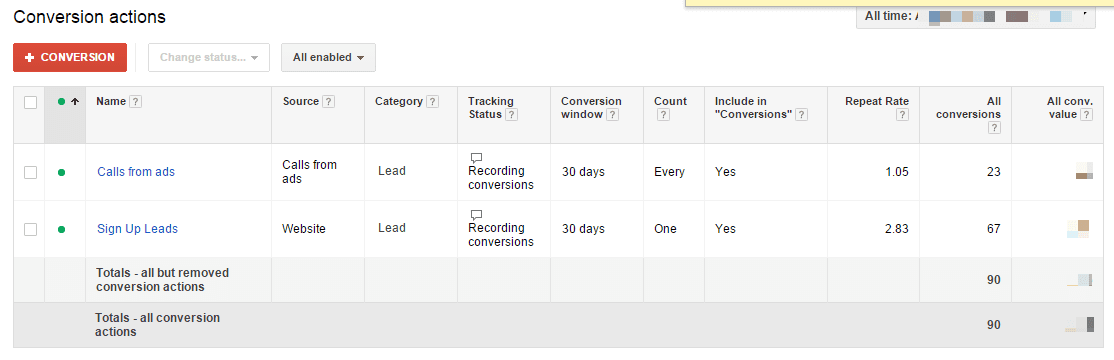Click the red plus Conversion button

click(x=70, y=58)
